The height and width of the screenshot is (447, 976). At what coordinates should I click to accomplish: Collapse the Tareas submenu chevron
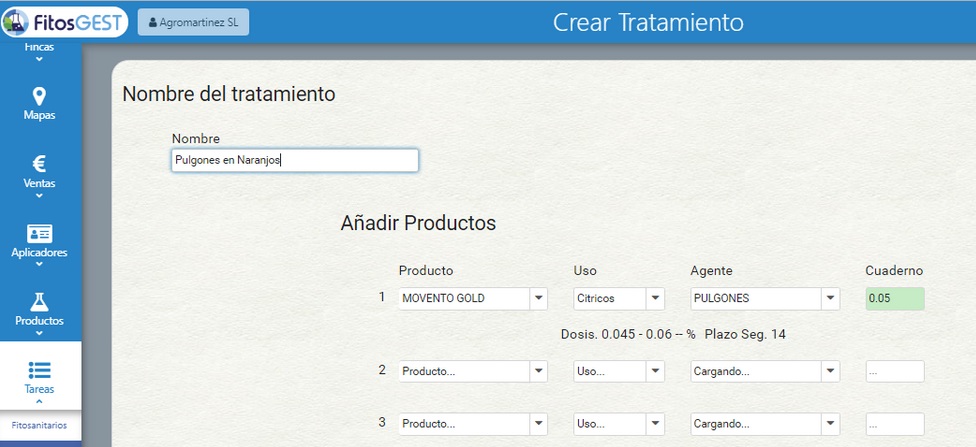point(39,402)
